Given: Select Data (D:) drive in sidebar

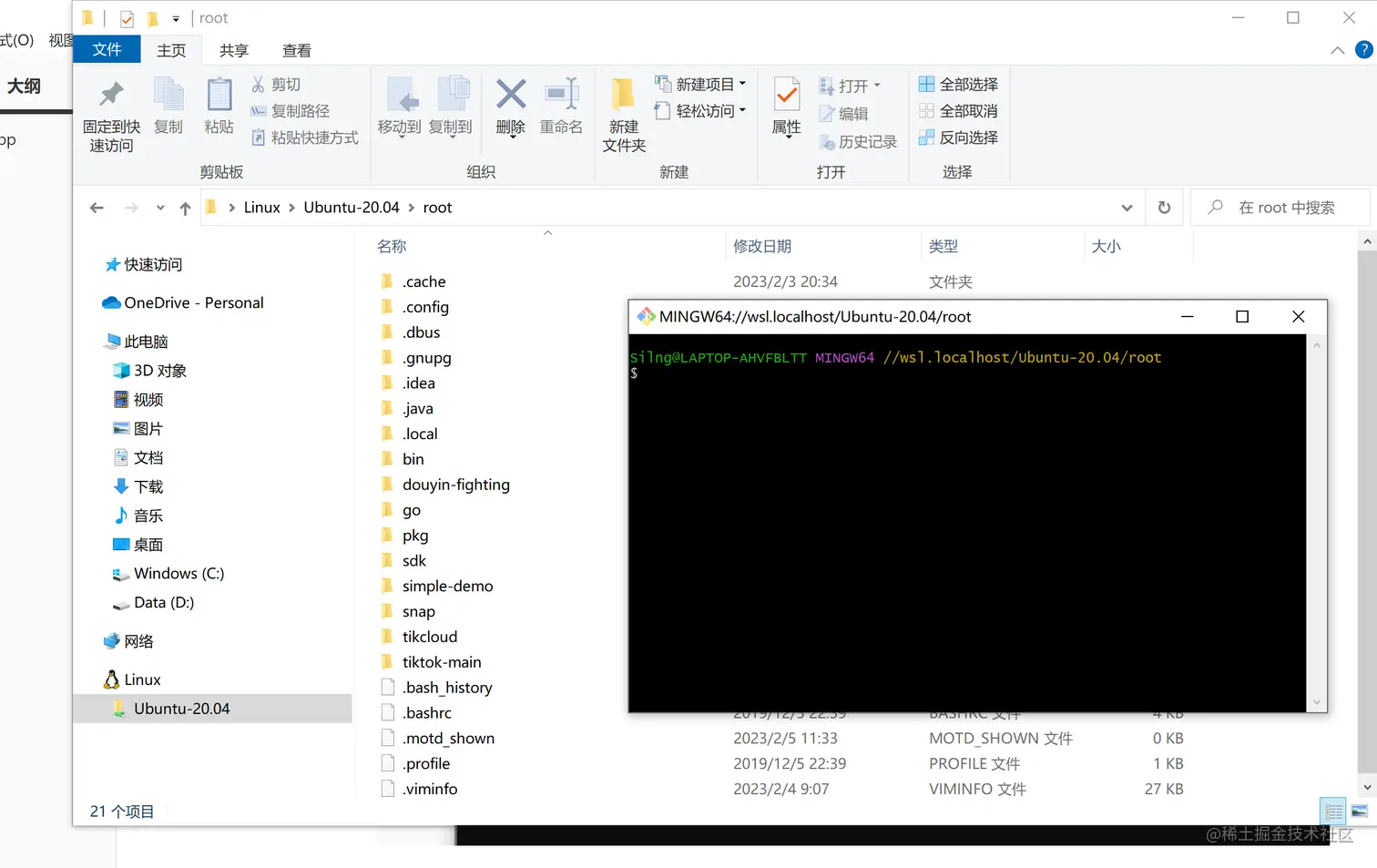Looking at the screenshot, I should [x=153, y=603].
